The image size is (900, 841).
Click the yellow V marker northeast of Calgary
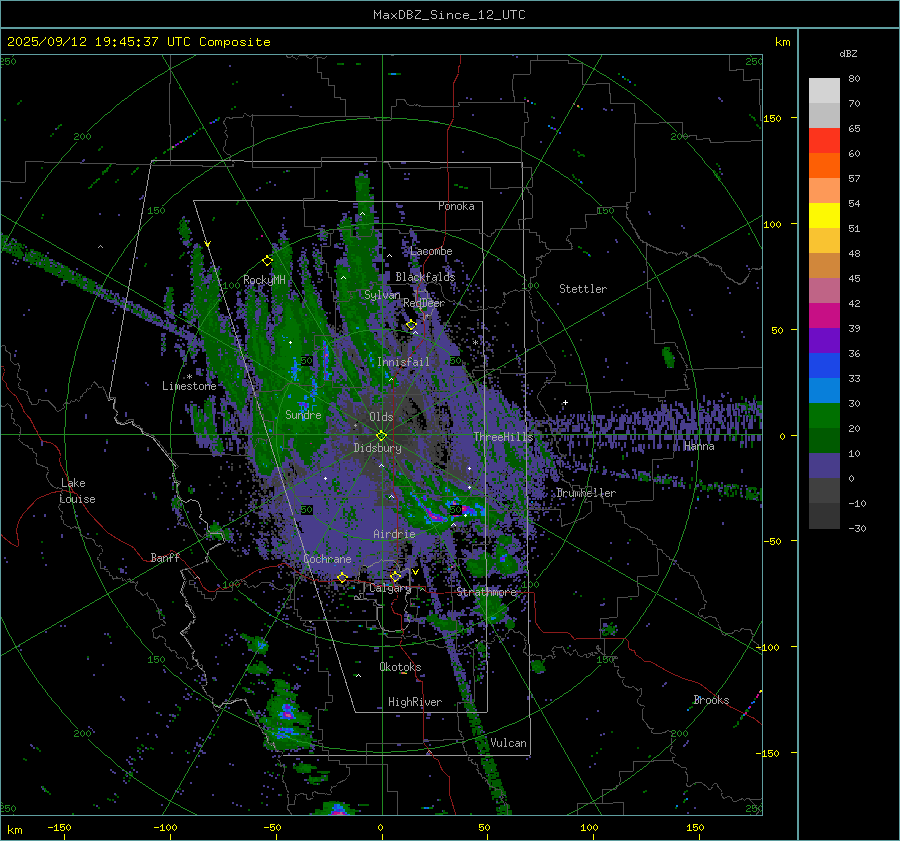coord(415,572)
